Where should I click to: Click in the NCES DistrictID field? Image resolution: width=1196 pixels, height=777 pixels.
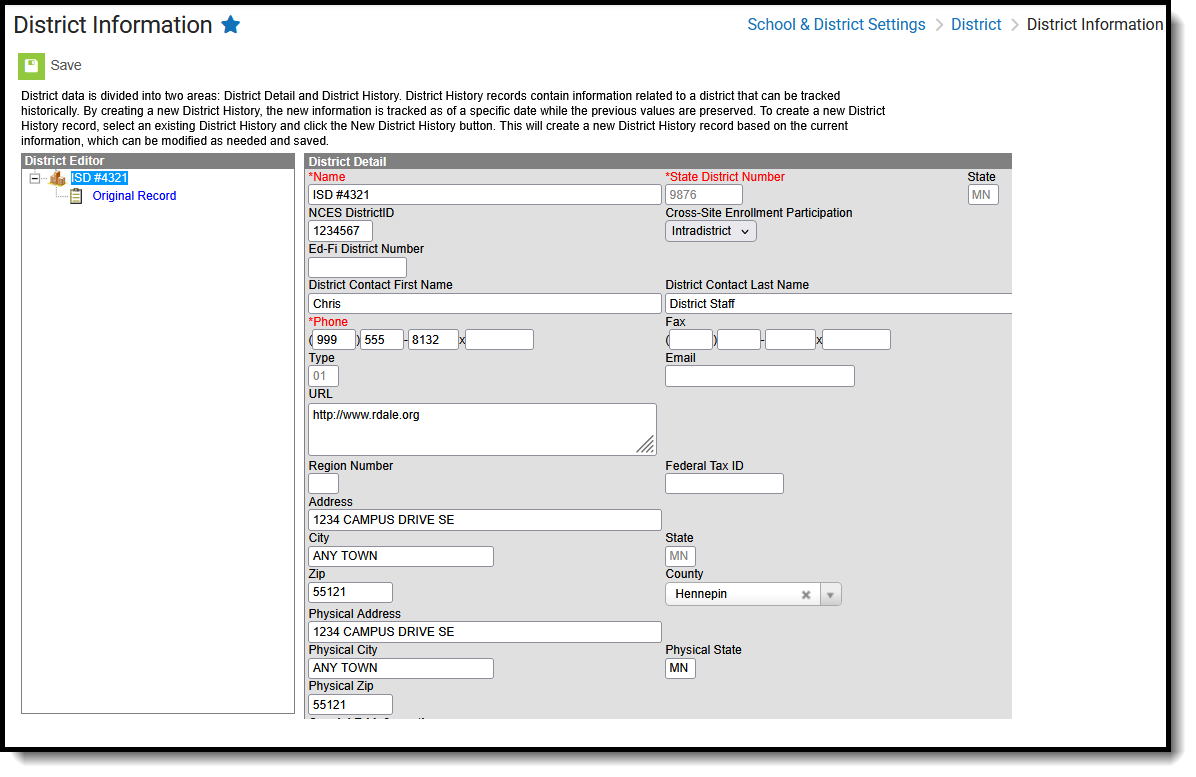[x=340, y=231]
